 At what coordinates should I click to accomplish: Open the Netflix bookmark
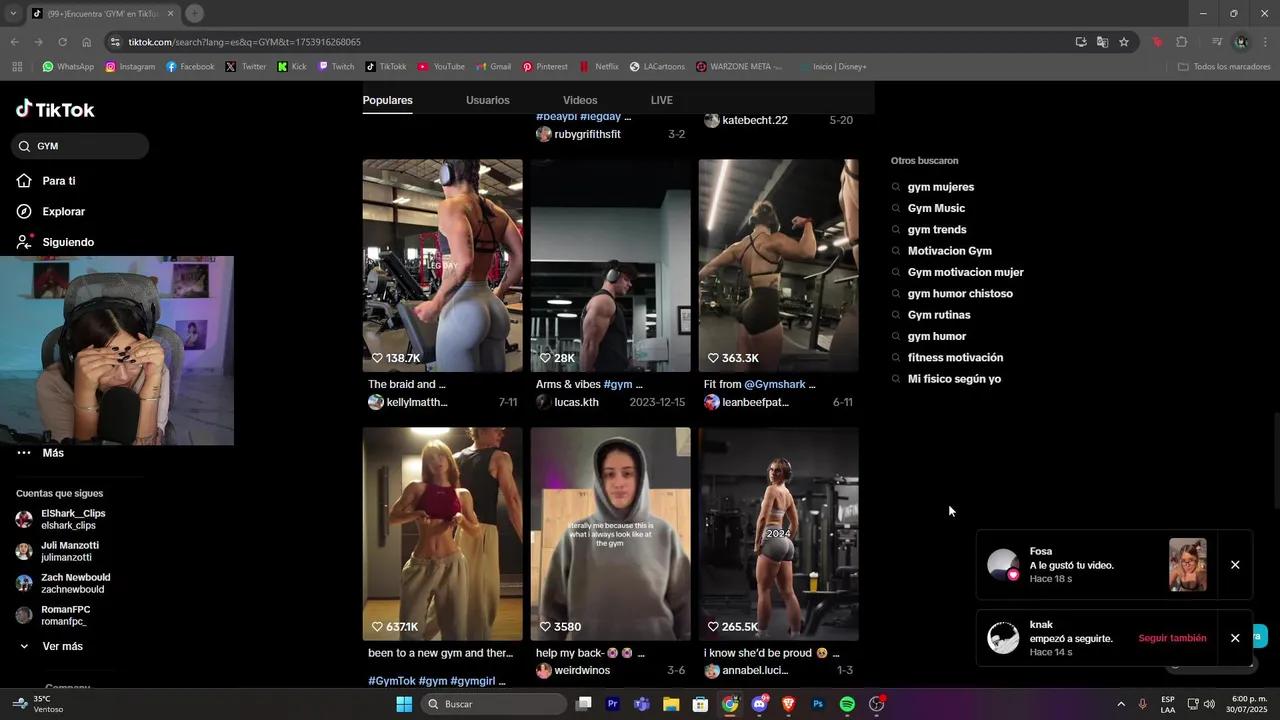click(x=599, y=67)
